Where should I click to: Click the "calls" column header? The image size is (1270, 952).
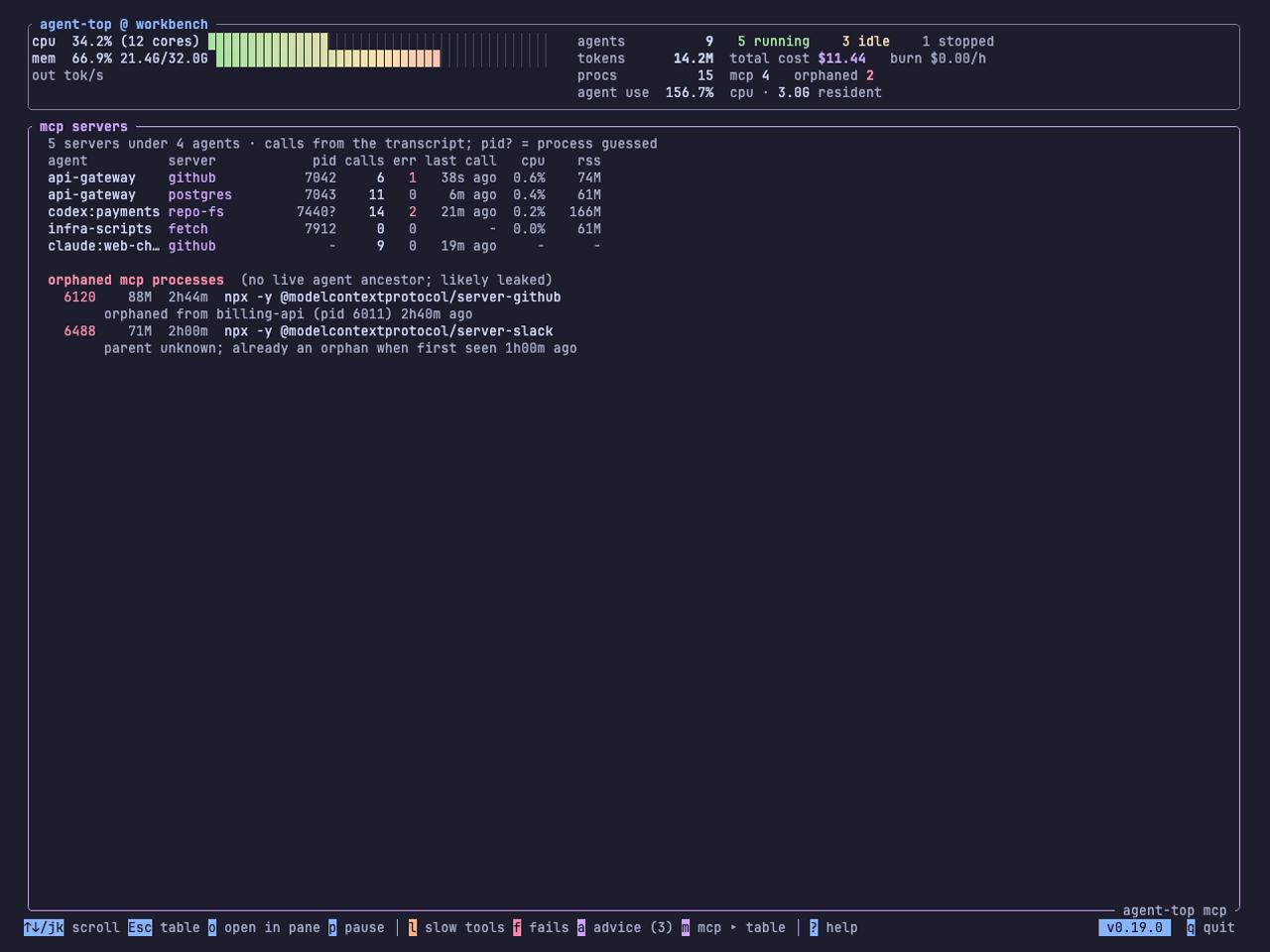pyautogui.click(x=365, y=161)
